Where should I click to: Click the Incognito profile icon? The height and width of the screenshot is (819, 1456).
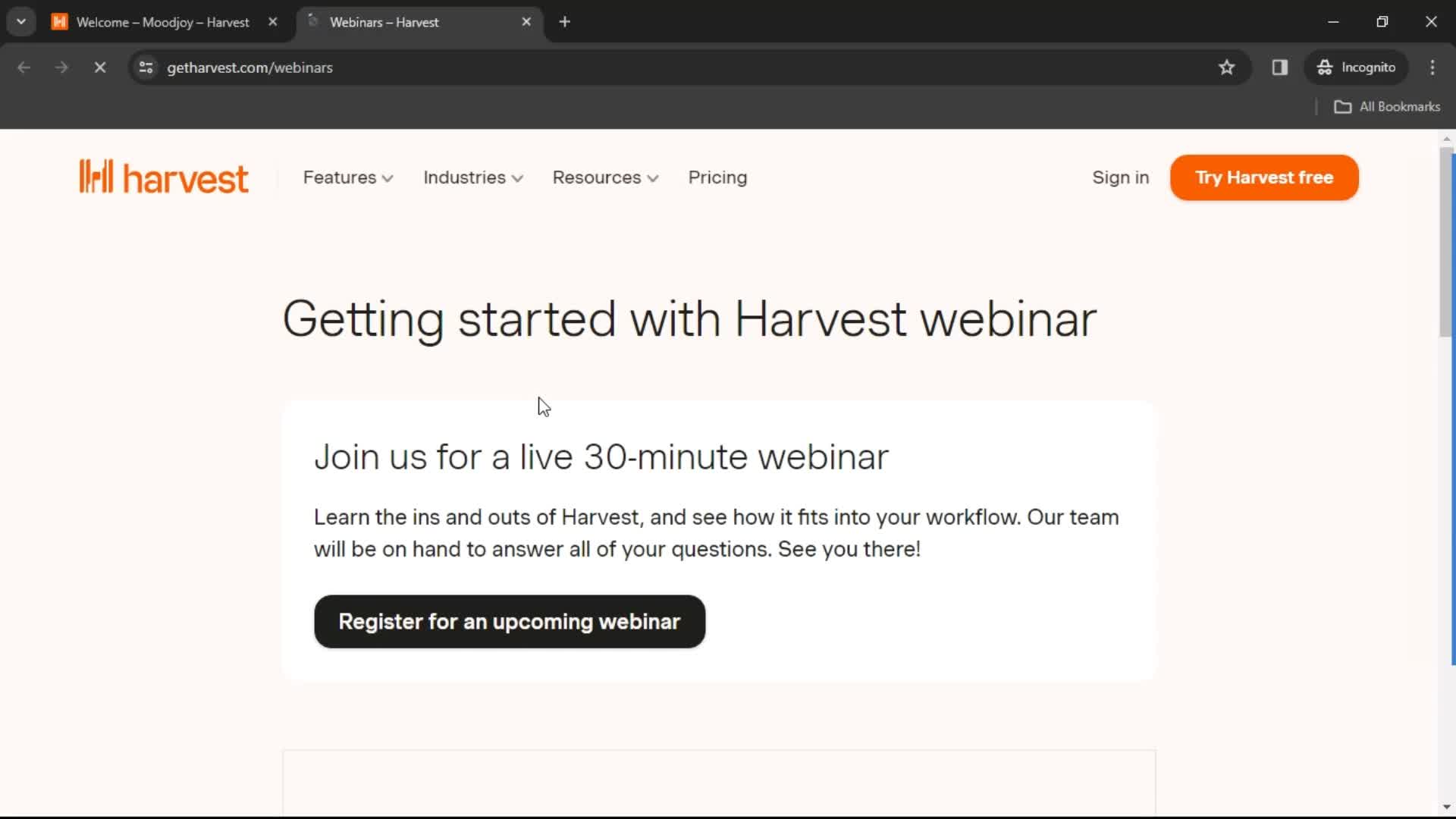(1325, 67)
